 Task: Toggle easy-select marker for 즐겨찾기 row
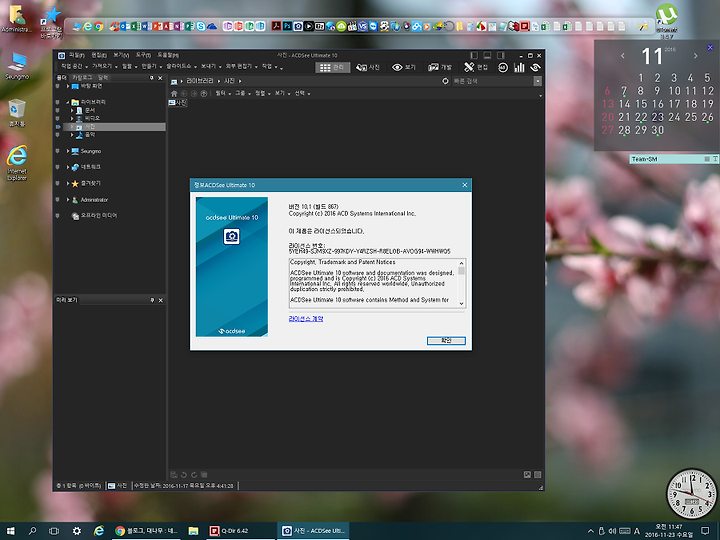point(57,183)
